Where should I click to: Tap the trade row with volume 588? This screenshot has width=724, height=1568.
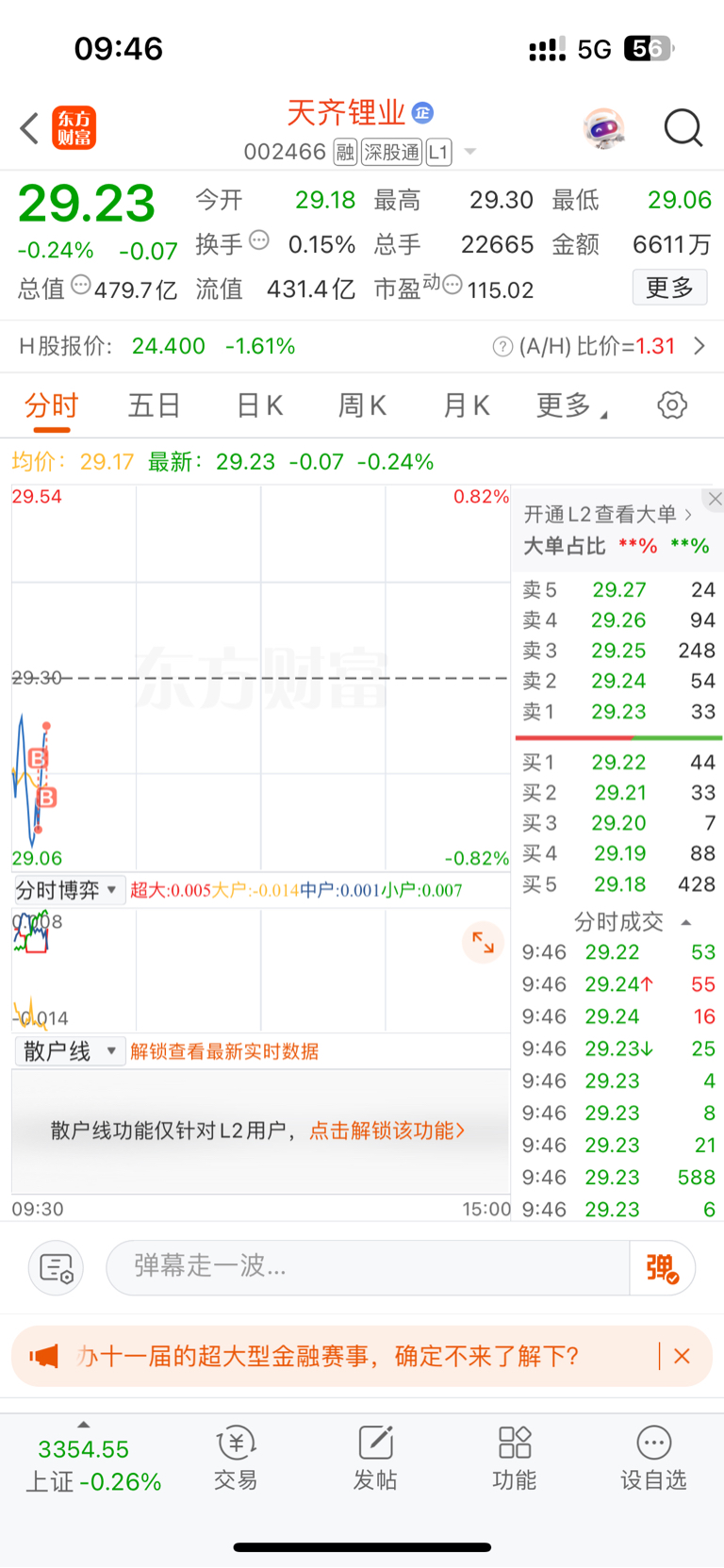[618, 1178]
